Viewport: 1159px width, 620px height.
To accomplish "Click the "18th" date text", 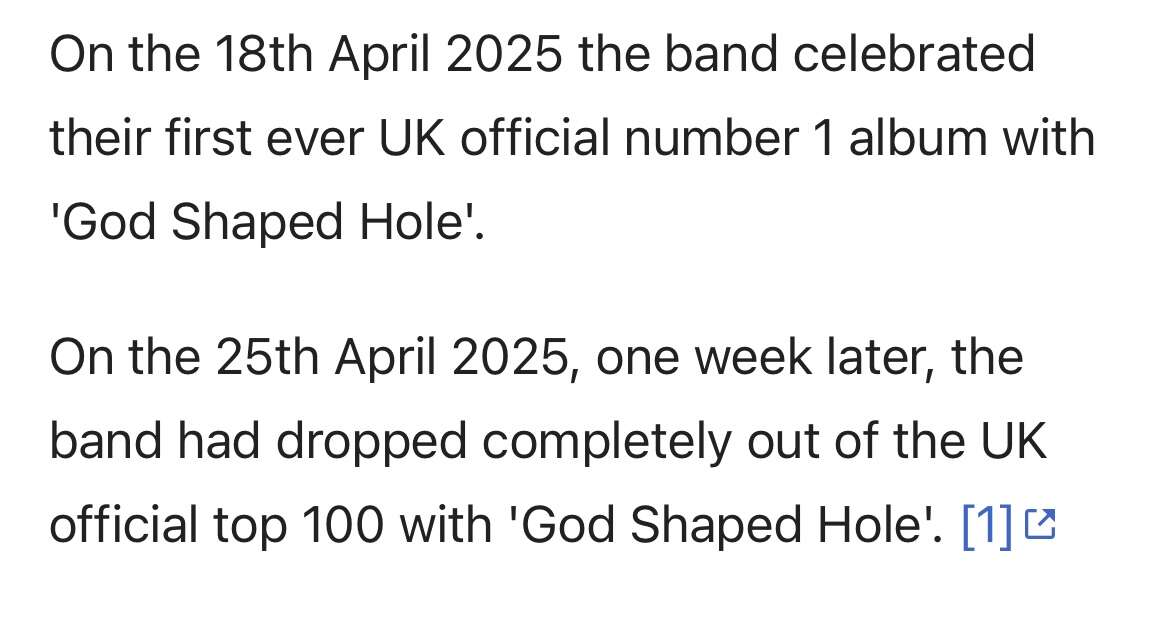I will coord(263,54).
